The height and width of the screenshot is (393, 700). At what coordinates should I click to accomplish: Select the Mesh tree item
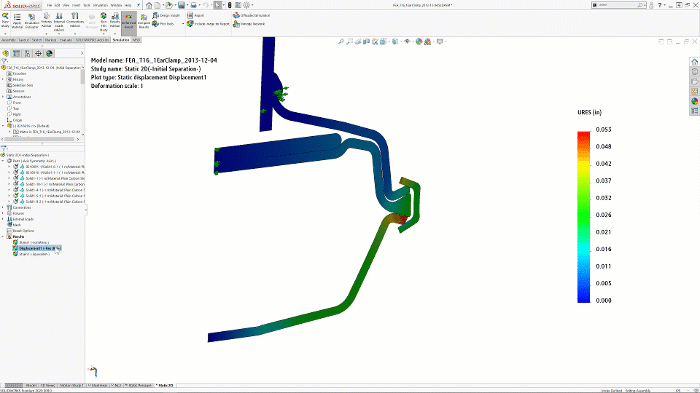click(x=13, y=225)
